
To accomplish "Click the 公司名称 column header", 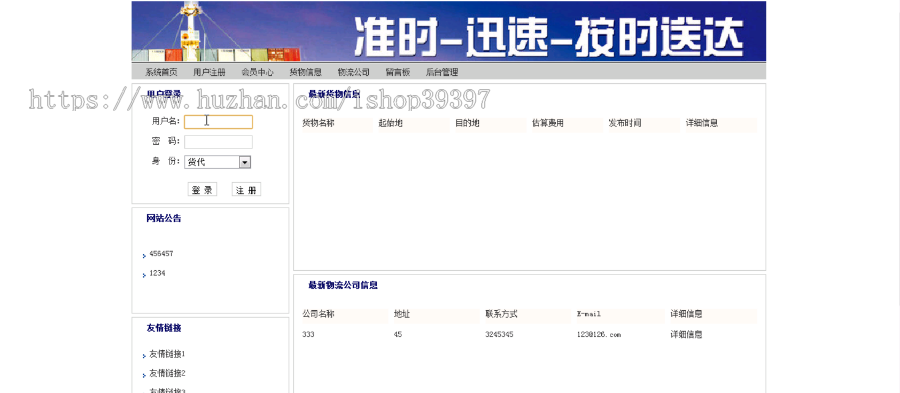I will coord(319,314).
